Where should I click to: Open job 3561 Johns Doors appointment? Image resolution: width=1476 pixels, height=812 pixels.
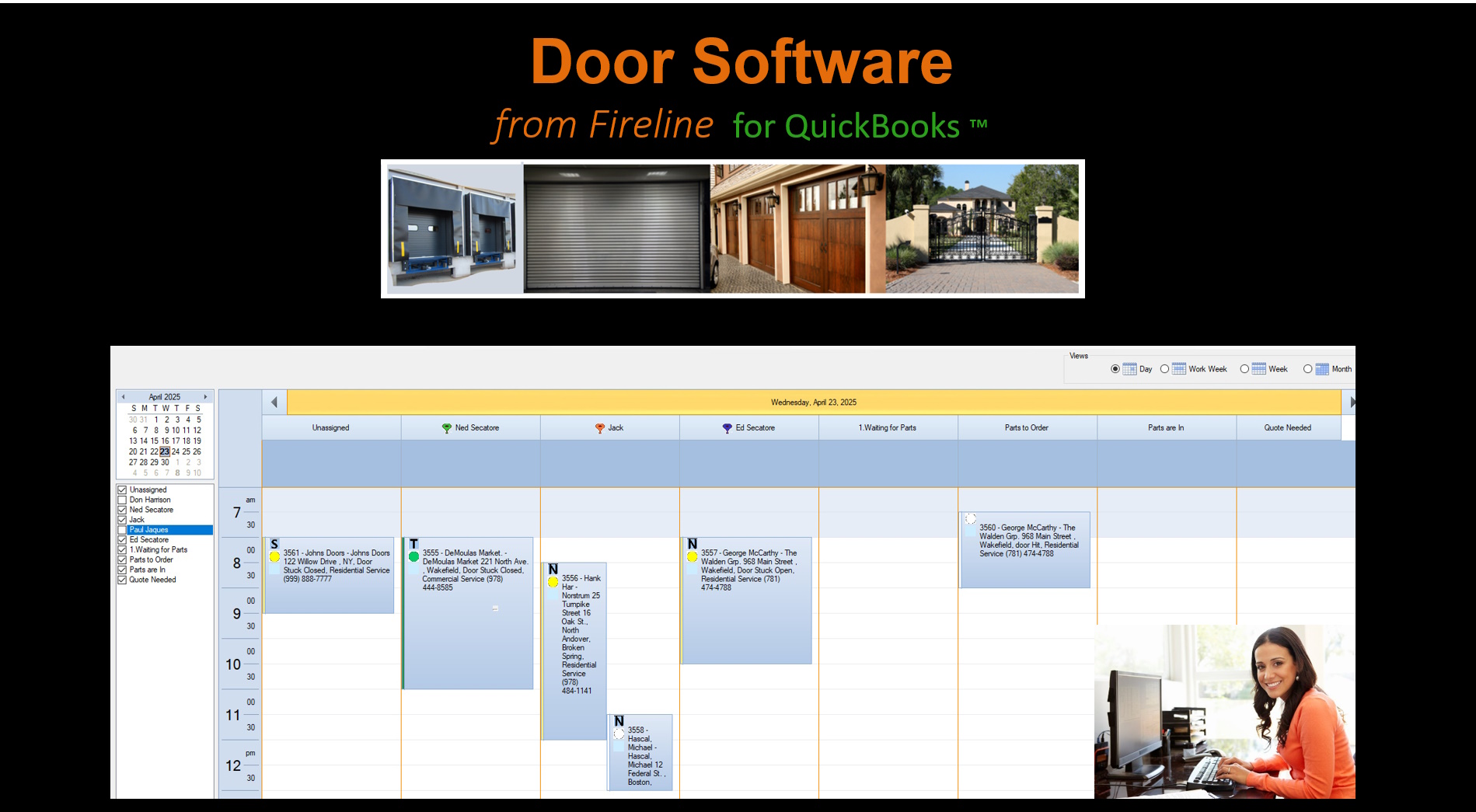[329, 575]
